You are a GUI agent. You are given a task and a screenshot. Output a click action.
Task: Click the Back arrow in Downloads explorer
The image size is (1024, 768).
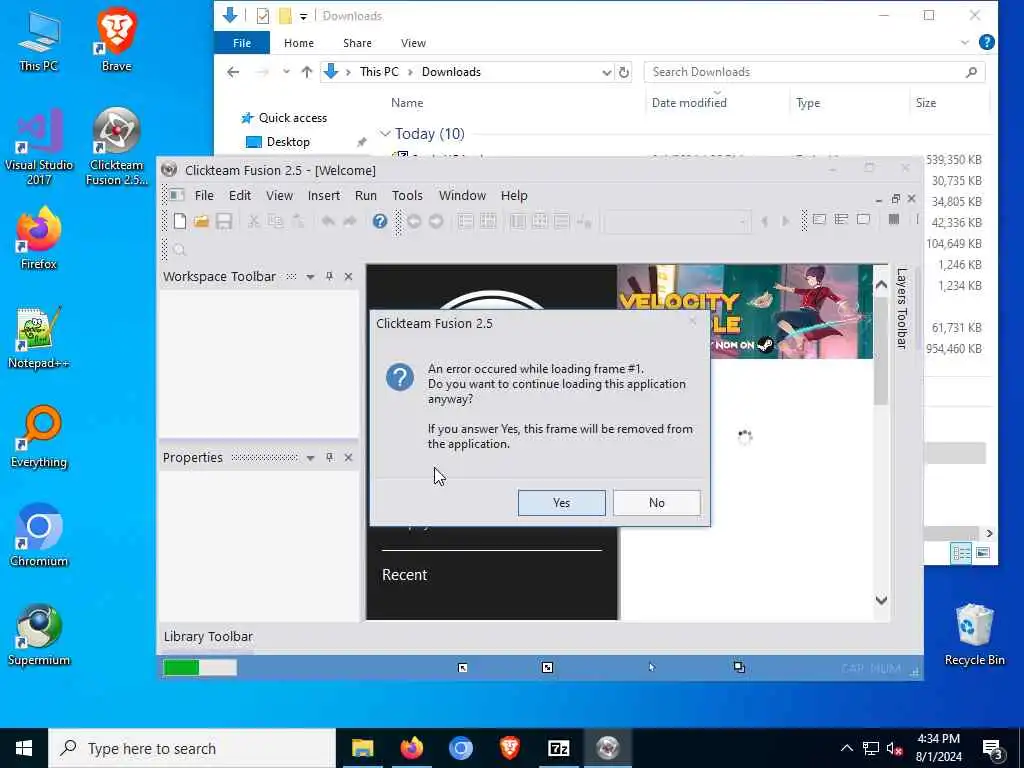coord(233,72)
